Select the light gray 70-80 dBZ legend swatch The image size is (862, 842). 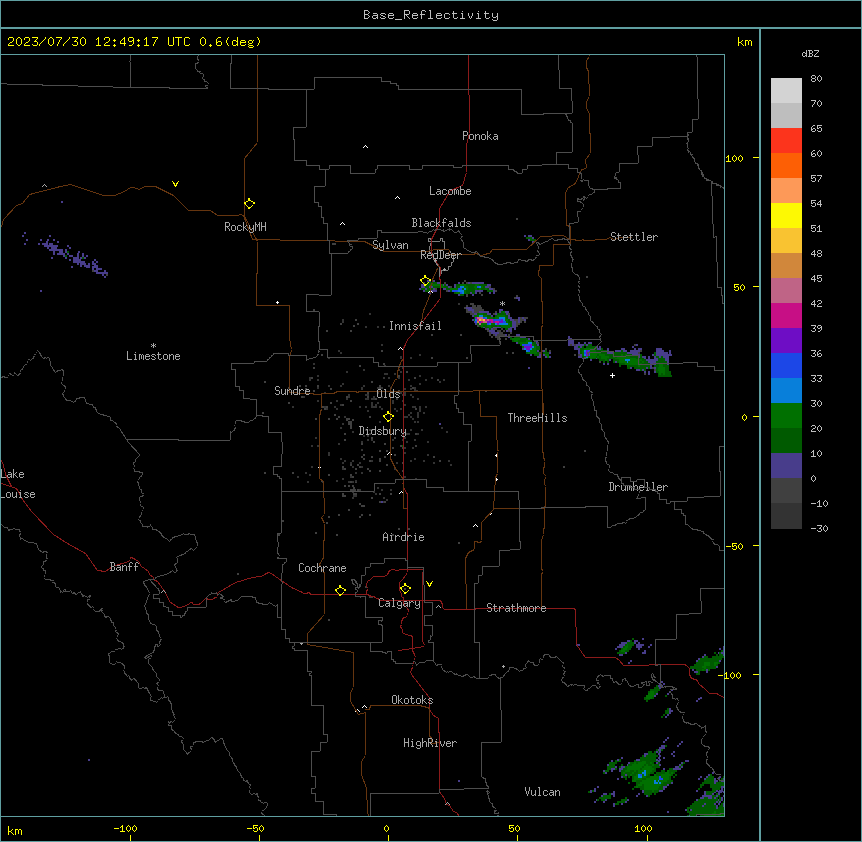click(x=786, y=90)
